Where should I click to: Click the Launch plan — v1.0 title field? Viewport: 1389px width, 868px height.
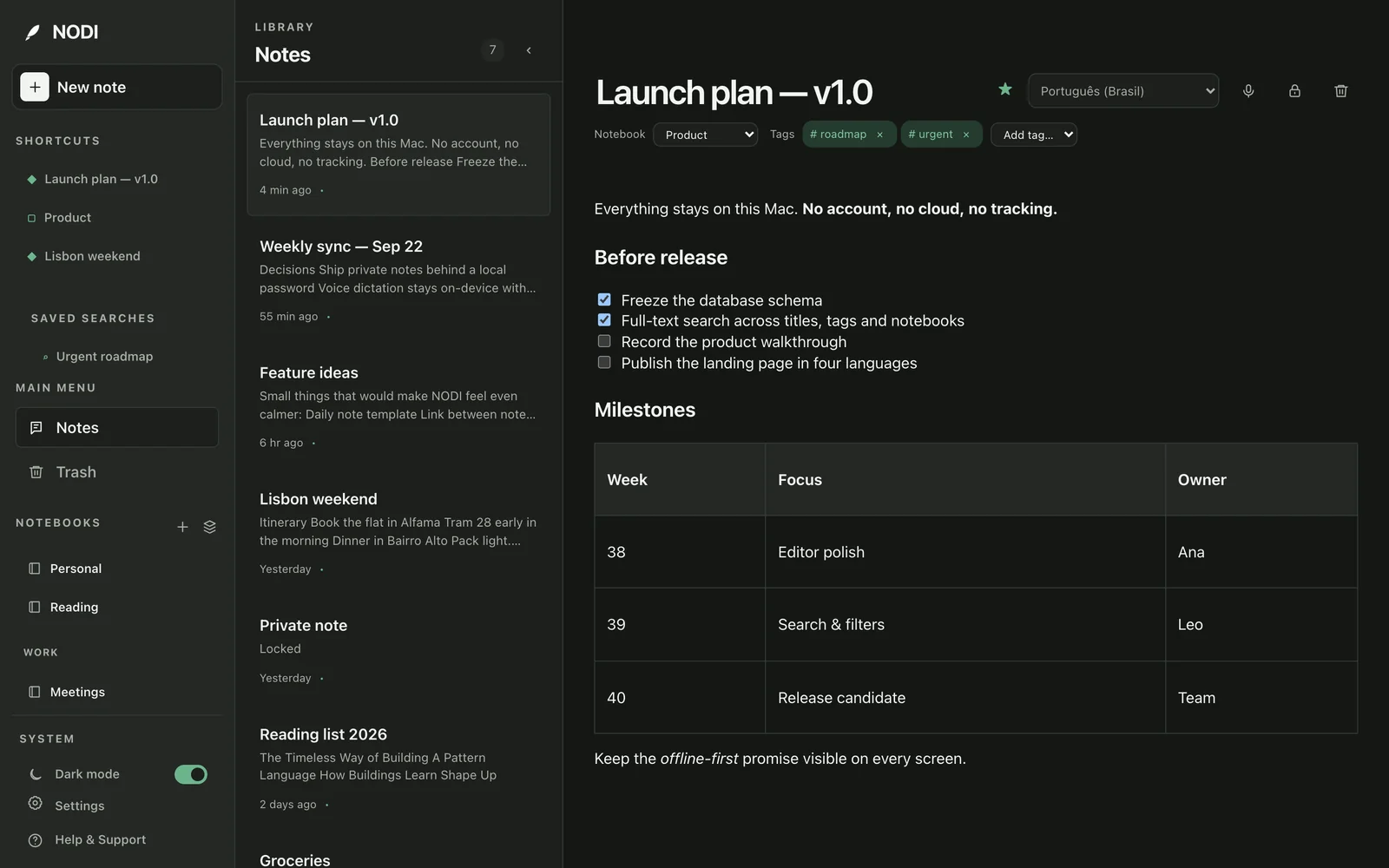tap(734, 92)
